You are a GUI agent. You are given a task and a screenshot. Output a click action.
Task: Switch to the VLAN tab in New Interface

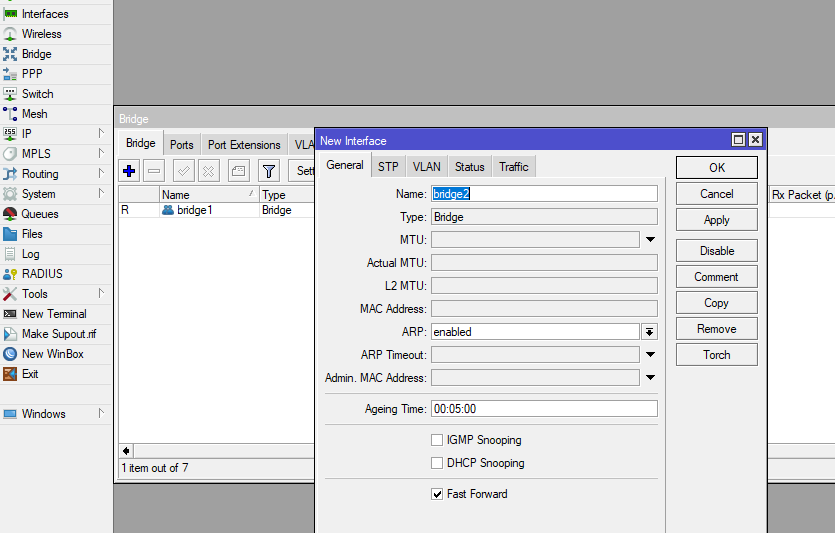tap(427, 167)
